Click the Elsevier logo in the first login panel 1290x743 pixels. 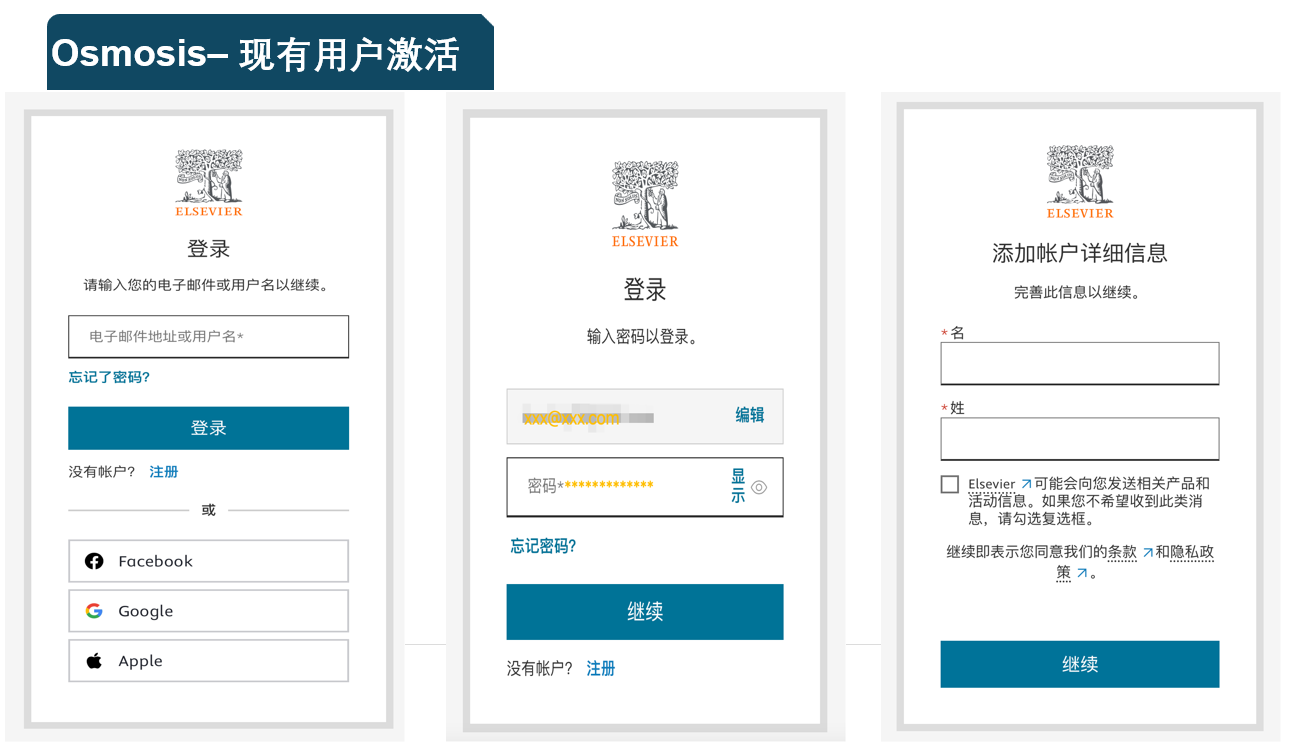209,183
